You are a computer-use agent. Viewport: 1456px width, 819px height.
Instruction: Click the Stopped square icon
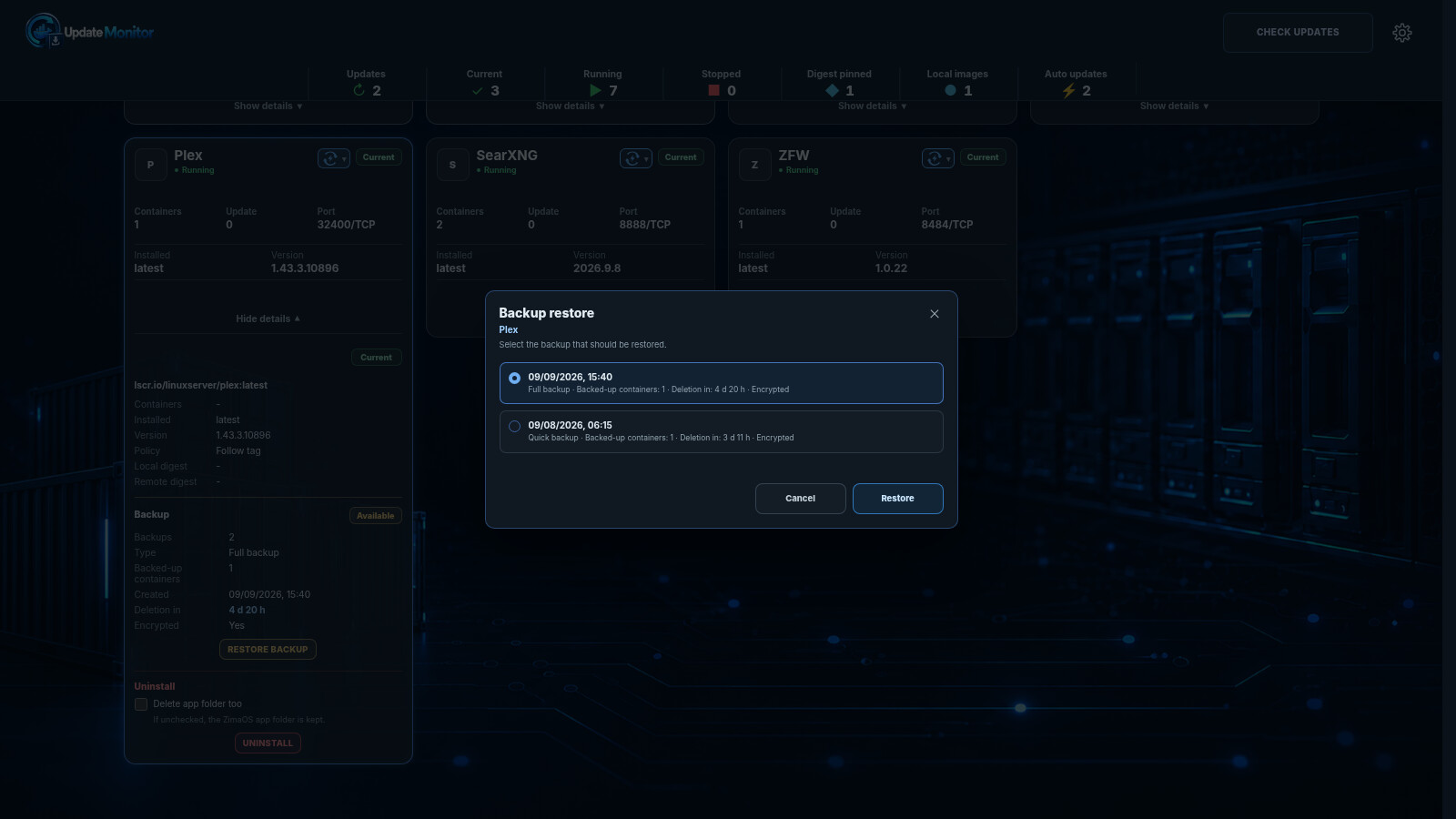[x=714, y=90]
